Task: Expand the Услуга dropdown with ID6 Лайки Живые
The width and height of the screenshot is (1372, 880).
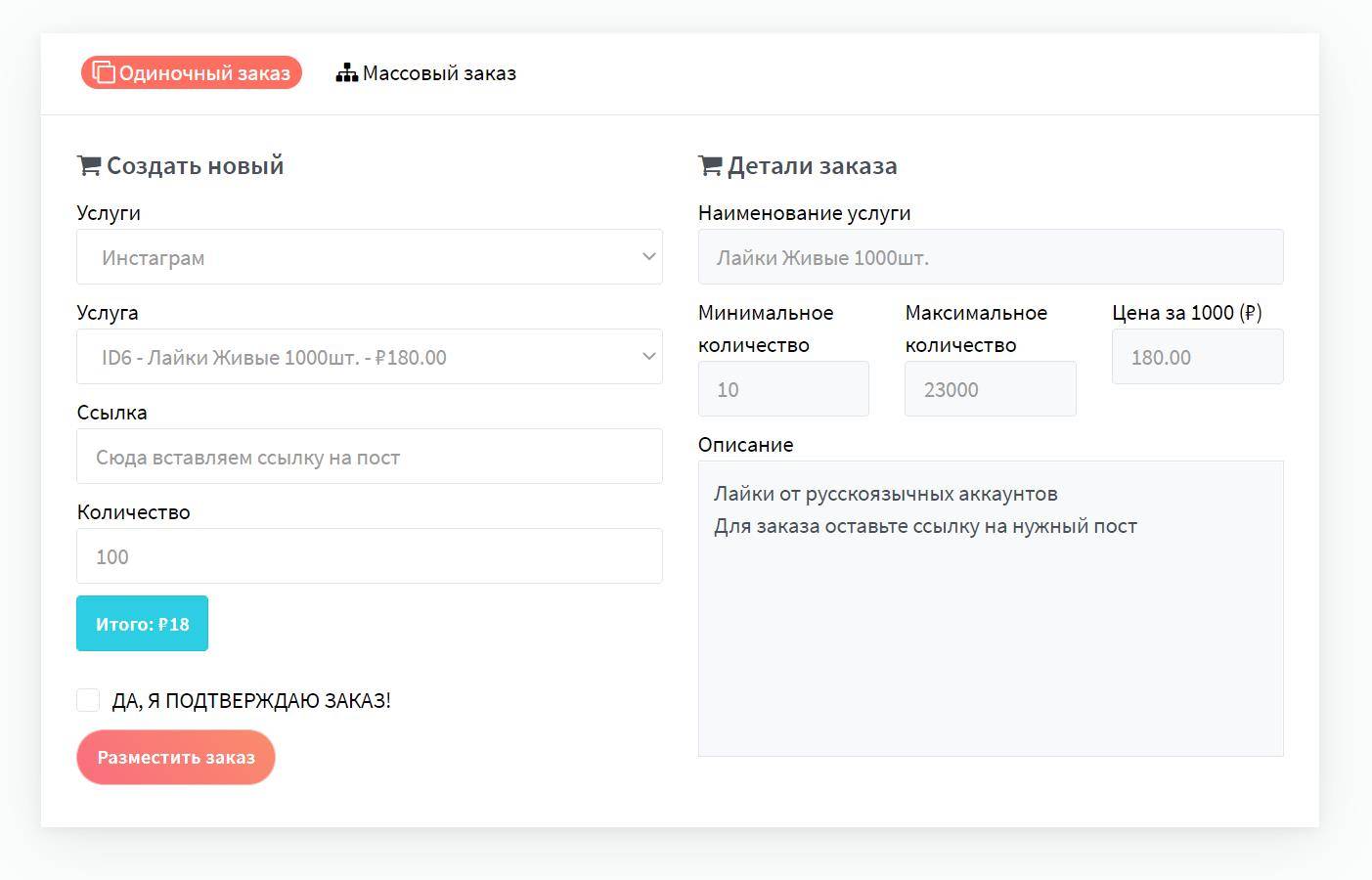Action: (x=370, y=357)
